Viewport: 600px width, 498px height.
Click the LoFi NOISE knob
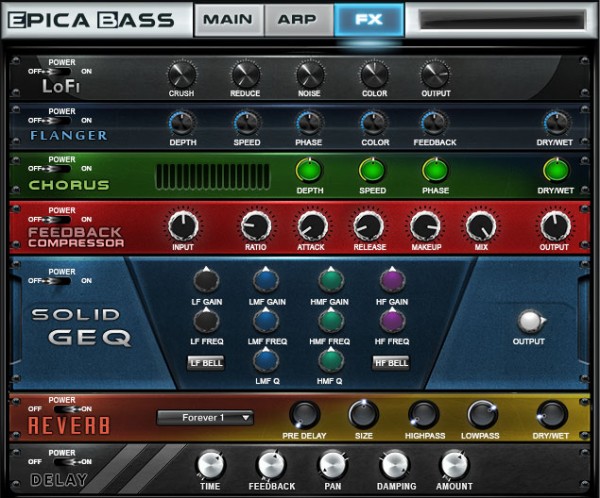point(310,75)
